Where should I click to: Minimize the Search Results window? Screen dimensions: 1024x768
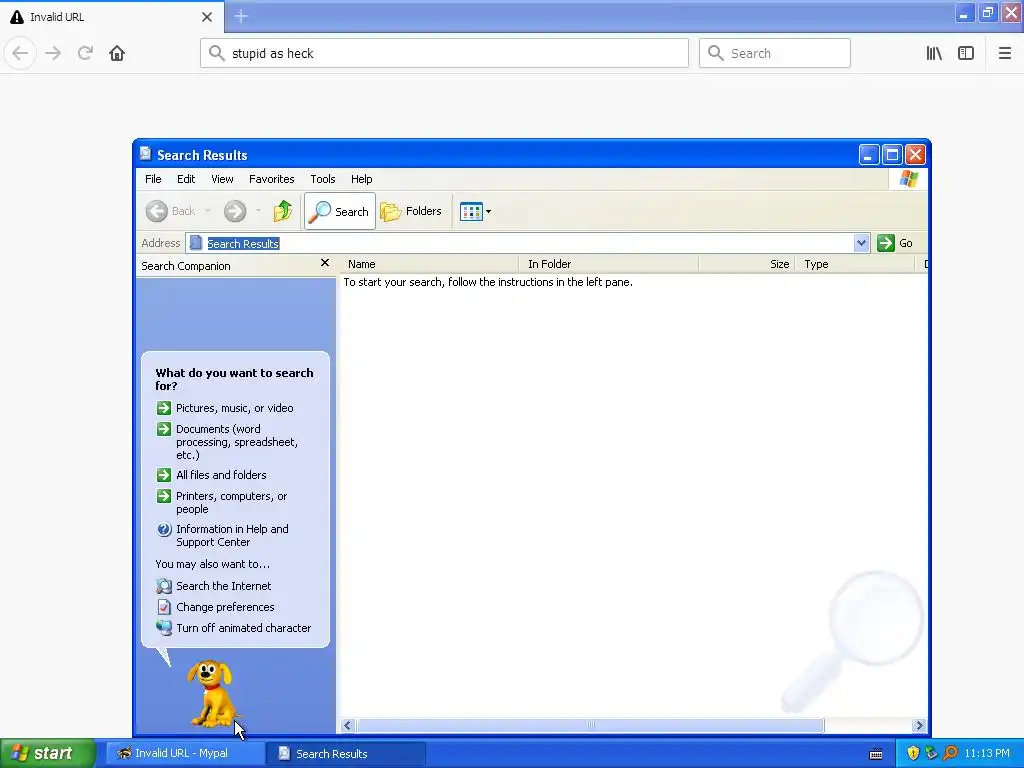tap(869, 155)
